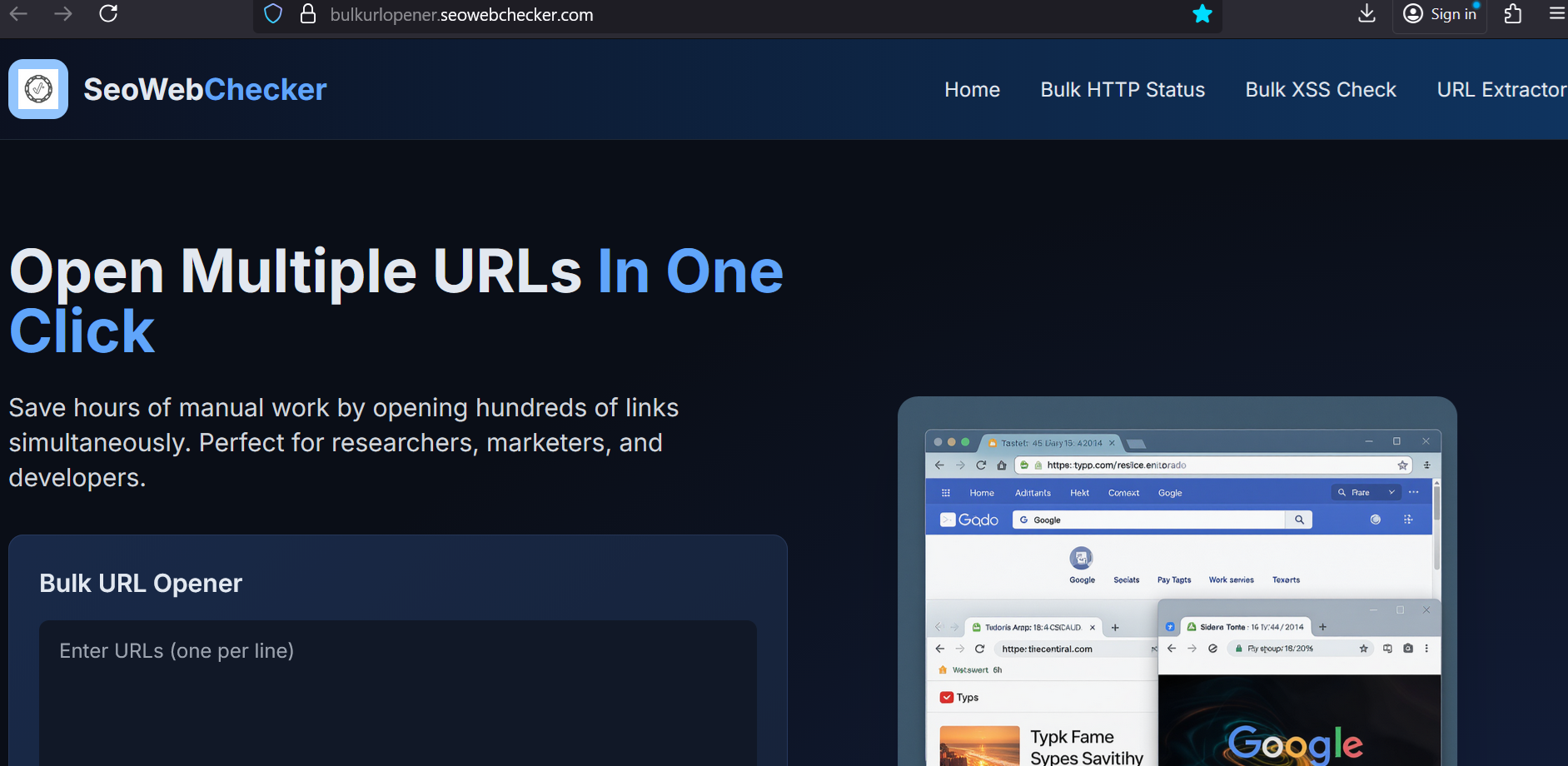The width and height of the screenshot is (1568, 766).
Task: Open the URL Extractor tool
Action: coord(1501,90)
